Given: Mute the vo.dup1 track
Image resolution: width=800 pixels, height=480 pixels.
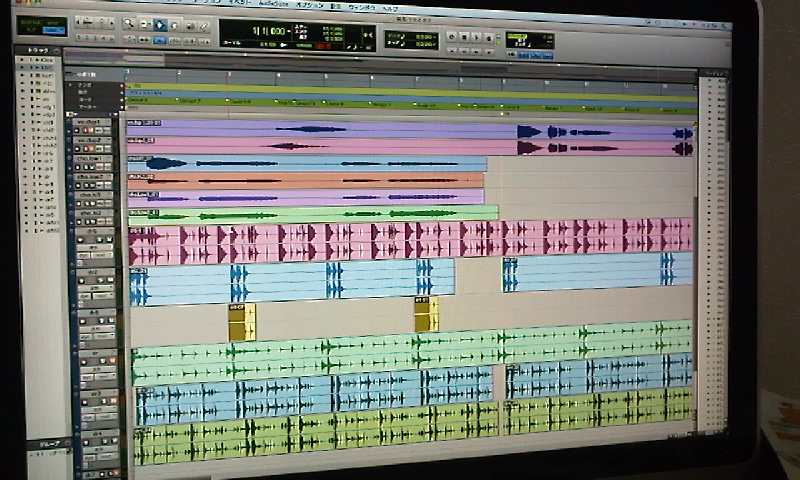Looking at the screenshot, I should (91, 131).
